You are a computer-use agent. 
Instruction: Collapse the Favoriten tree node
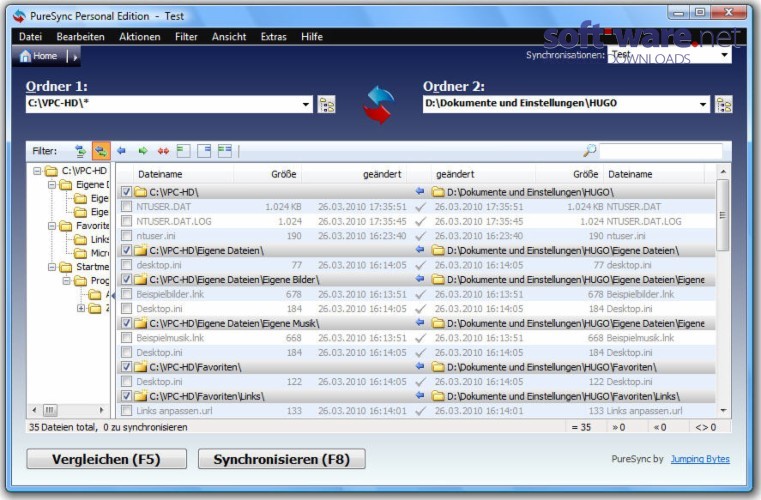coord(51,226)
